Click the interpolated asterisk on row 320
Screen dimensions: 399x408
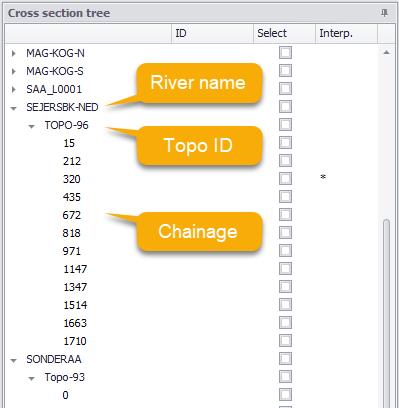point(323,177)
